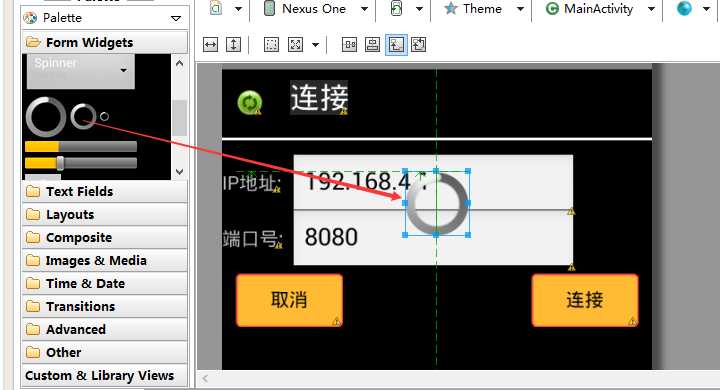
Task: Toggle fill width horizontal arrow icon
Action: pyautogui.click(x=210, y=45)
